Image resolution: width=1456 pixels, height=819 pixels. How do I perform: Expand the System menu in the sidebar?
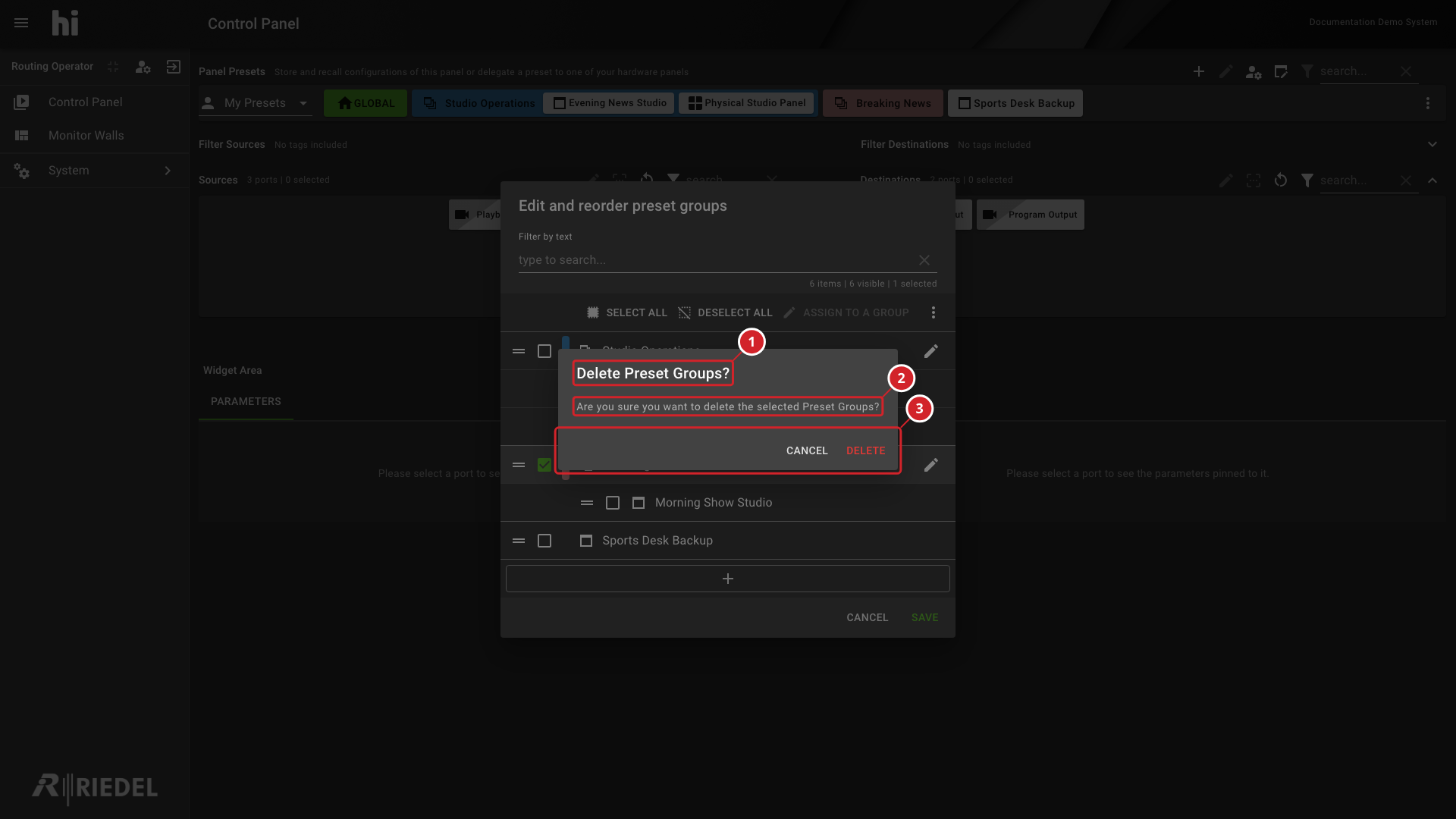[x=94, y=171]
